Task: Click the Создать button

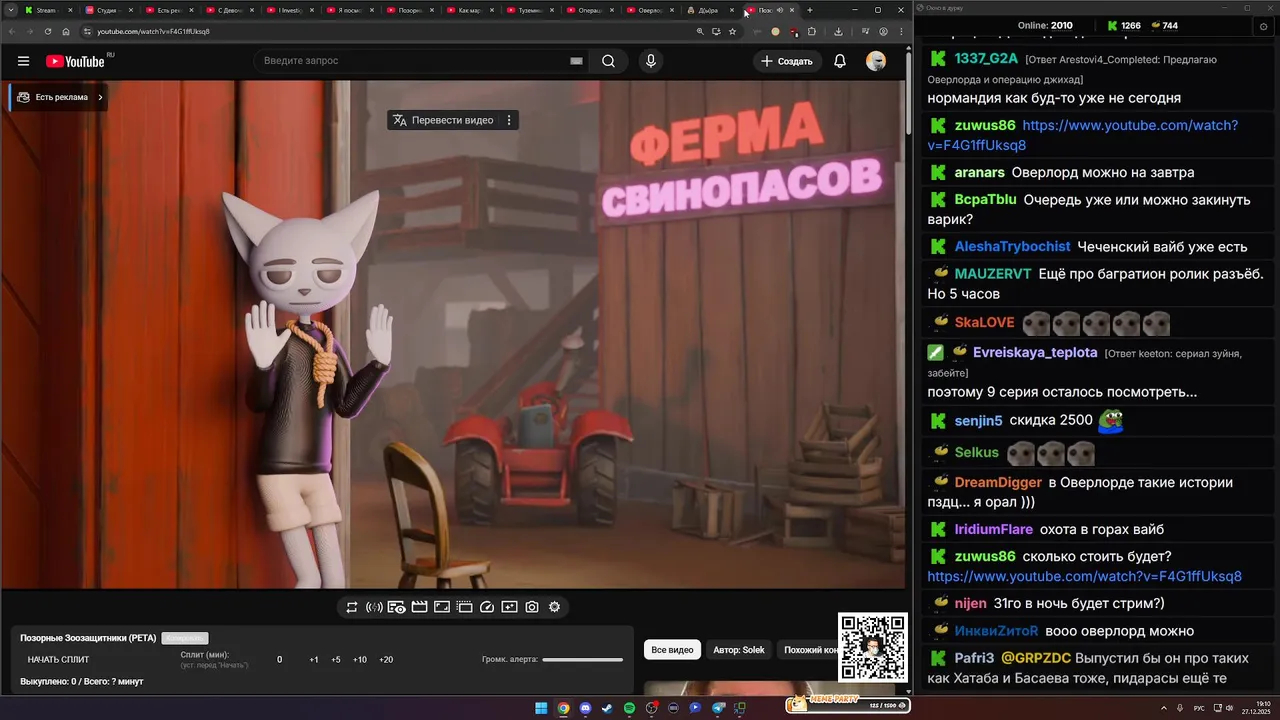Action: tap(787, 61)
